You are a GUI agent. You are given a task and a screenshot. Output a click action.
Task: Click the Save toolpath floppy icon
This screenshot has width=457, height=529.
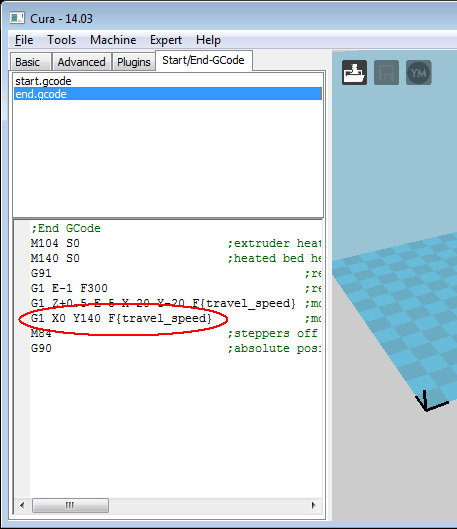(x=387, y=73)
